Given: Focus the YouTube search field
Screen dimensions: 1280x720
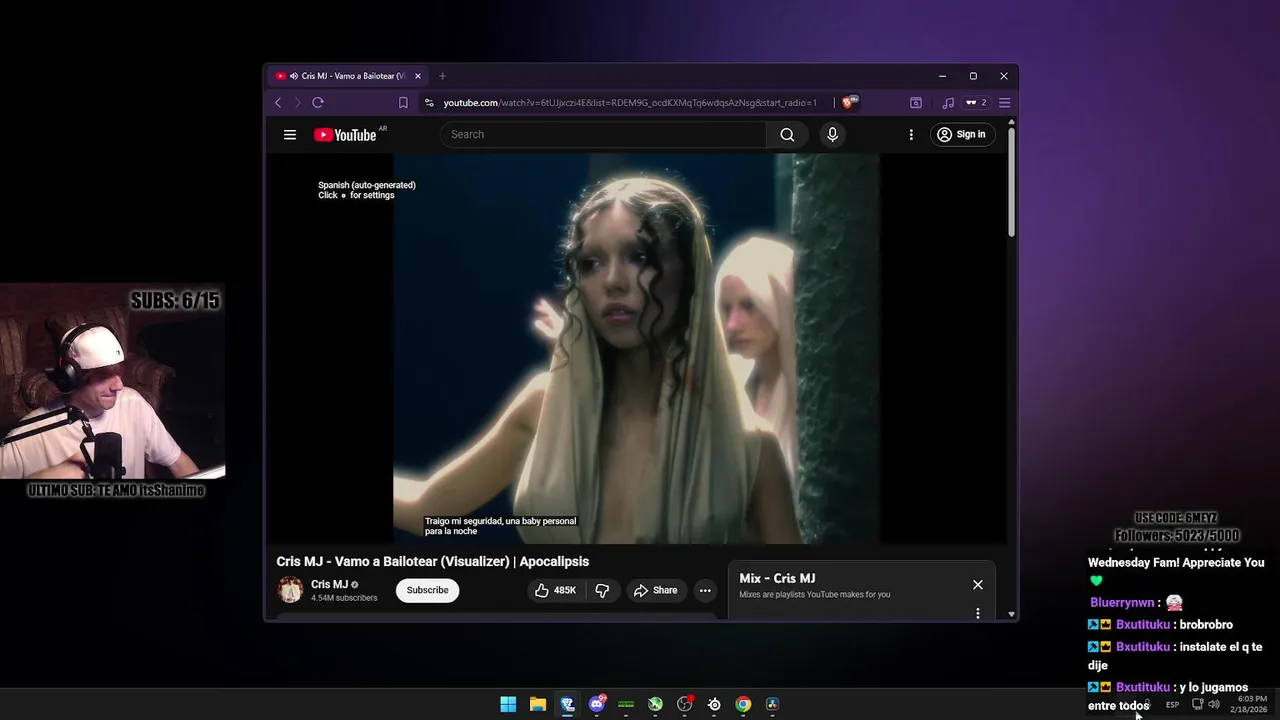Looking at the screenshot, I should tap(603, 135).
